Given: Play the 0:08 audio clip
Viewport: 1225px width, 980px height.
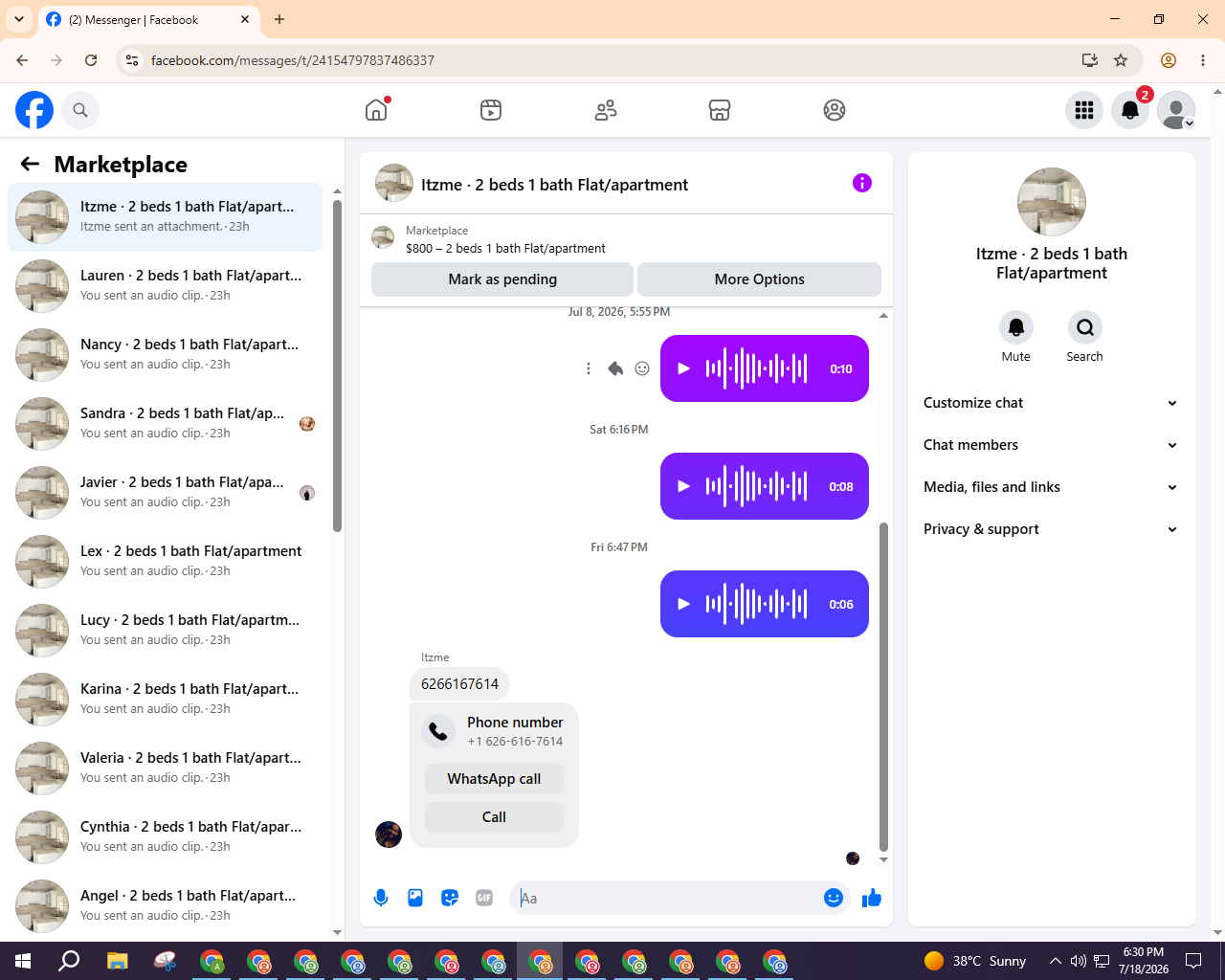Looking at the screenshot, I should point(683,486).
